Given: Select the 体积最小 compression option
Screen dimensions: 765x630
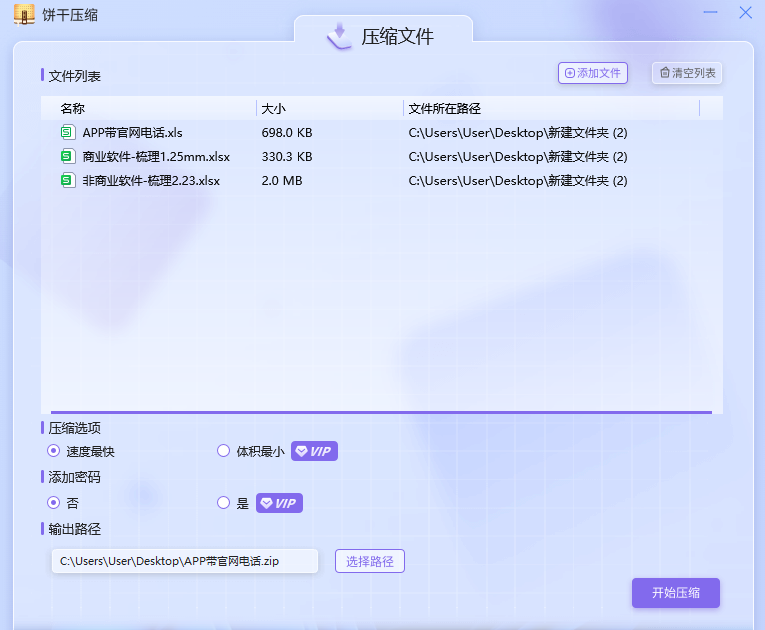Looking at the screenshot, I should point(224,451).
